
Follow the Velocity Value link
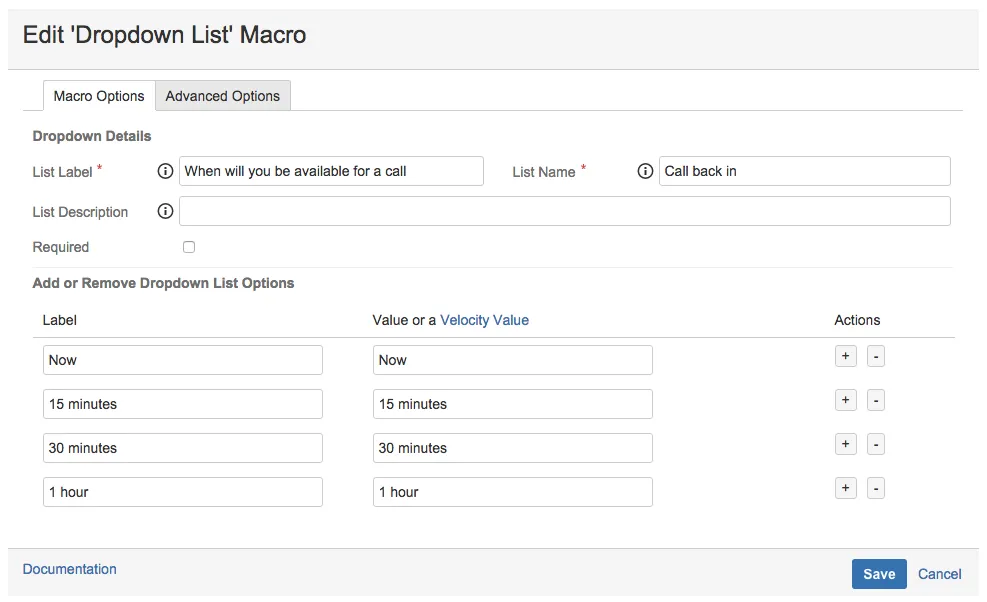[484, 321]
